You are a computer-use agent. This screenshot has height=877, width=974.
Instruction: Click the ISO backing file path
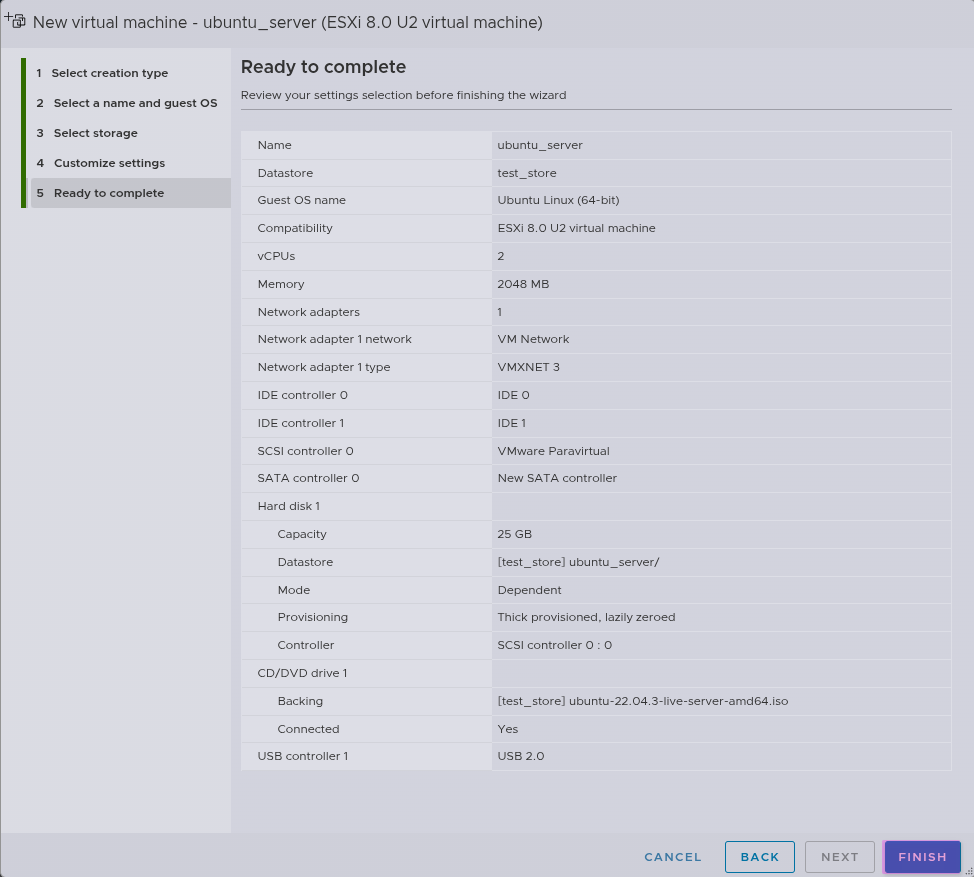click(642, 701)
